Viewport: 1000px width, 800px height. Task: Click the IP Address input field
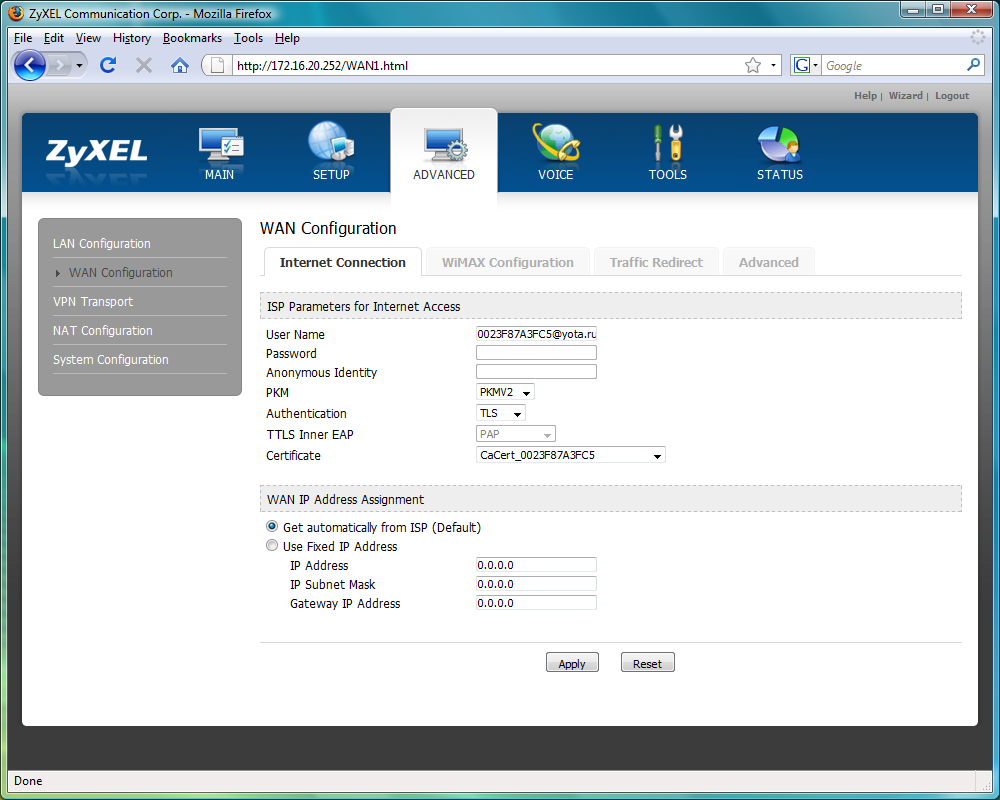tap(536, 565)
